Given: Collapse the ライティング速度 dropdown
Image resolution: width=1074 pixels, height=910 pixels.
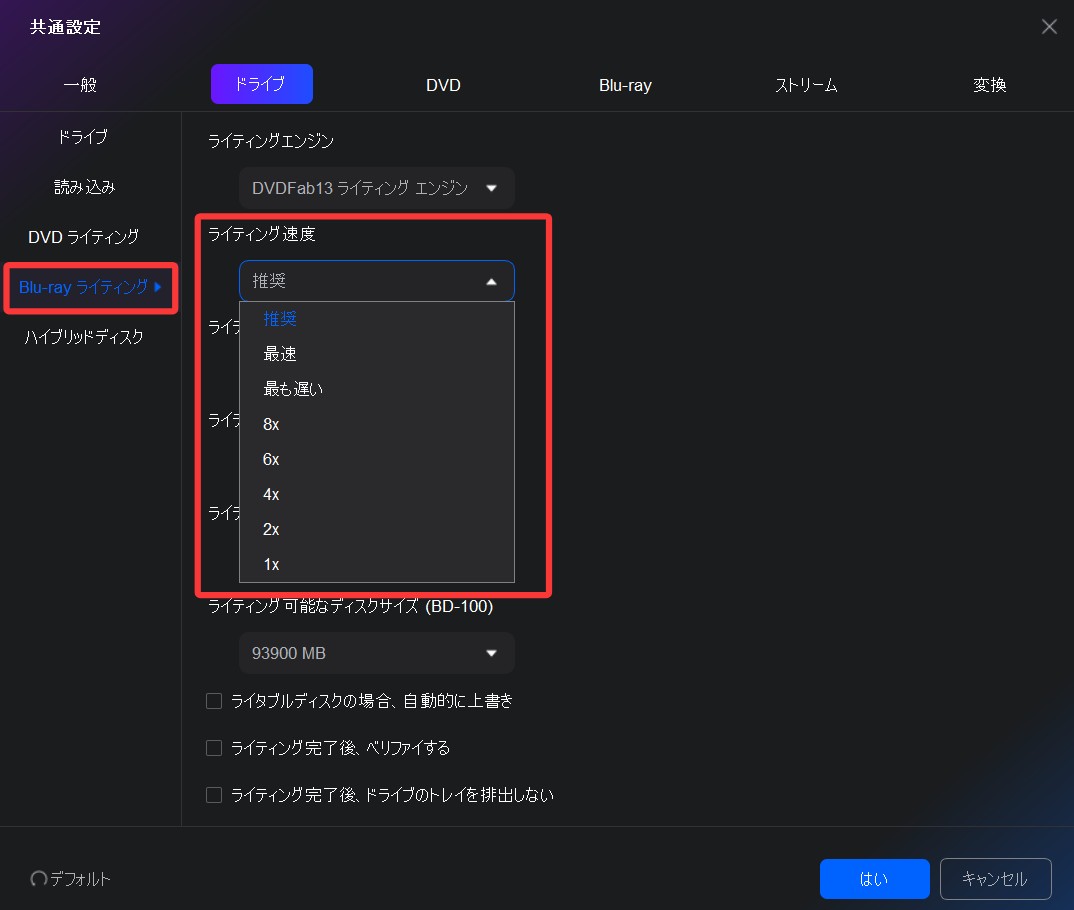Looking at the screenshot, I should pyautogui.click(x=376, y=281).
